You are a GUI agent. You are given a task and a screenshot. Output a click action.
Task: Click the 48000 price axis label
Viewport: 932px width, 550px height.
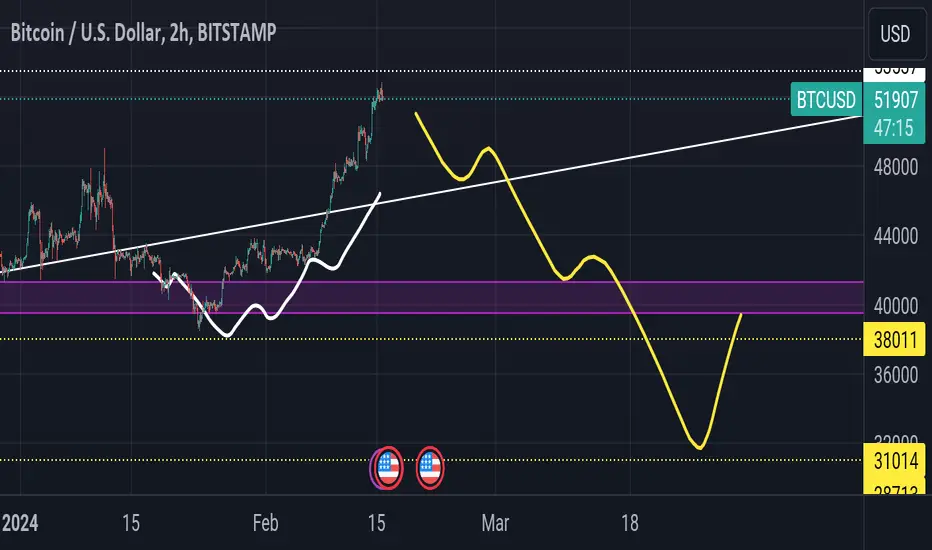(x=895, y=167)
